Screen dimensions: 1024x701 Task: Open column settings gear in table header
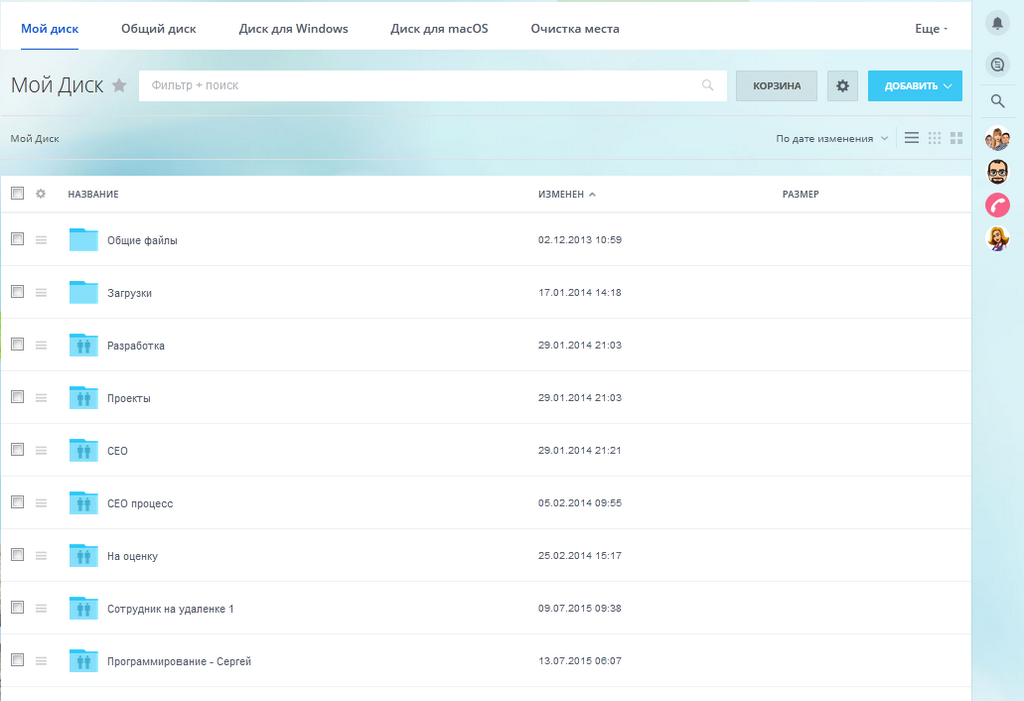[x=40, y=193]
